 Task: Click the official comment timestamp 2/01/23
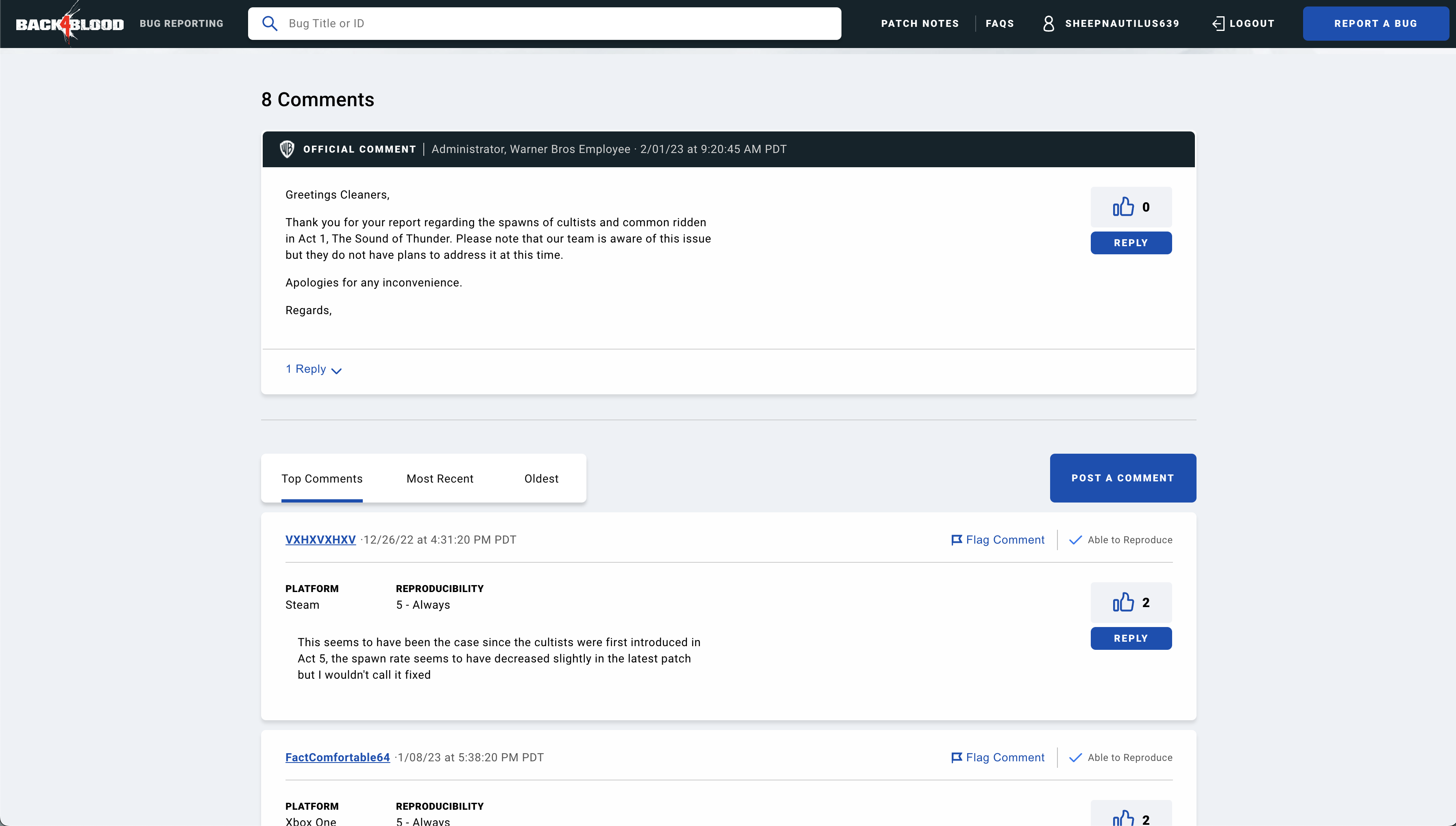click(x=713, y=149)
